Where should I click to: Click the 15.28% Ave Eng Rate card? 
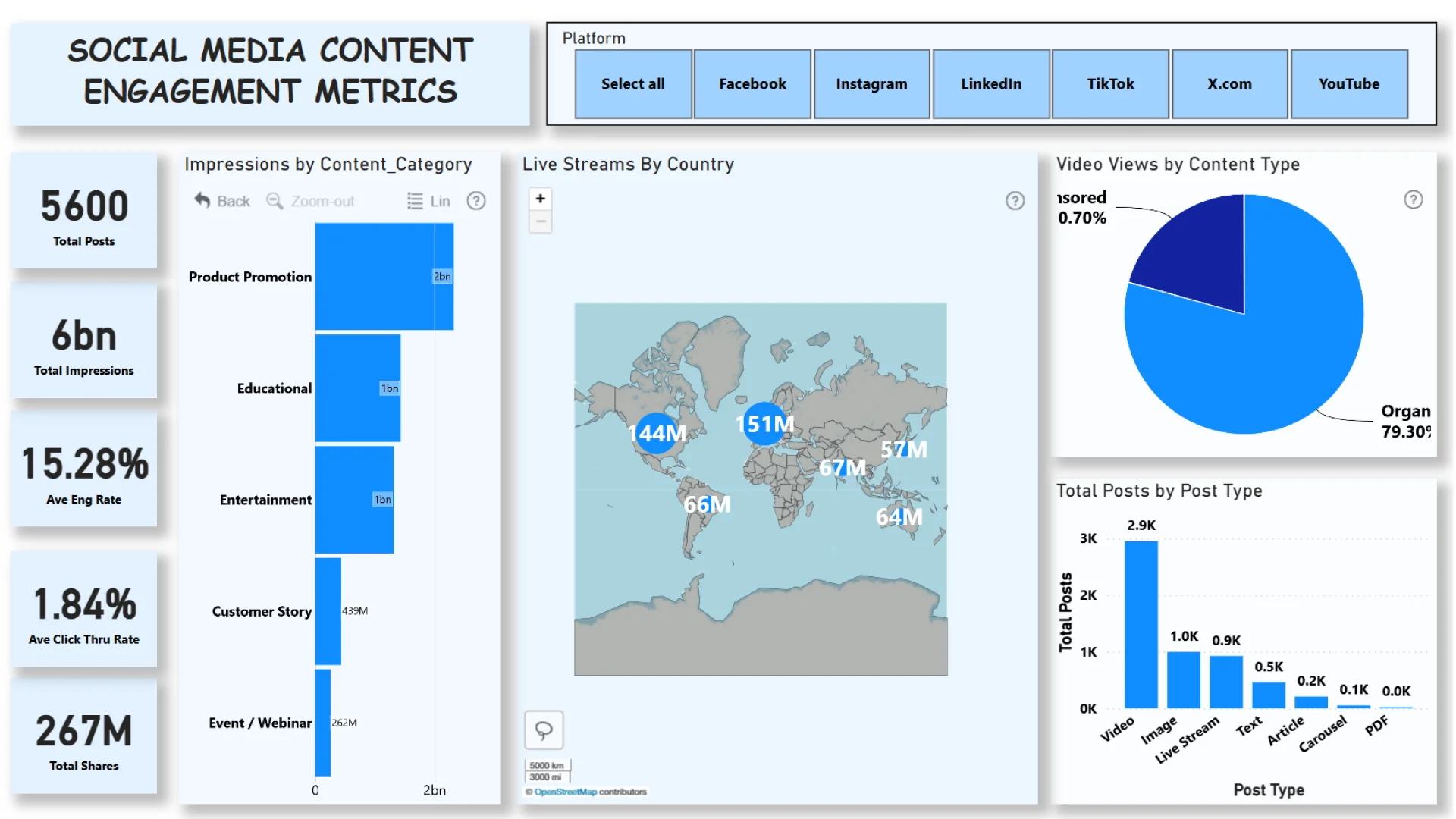[84, 470]
